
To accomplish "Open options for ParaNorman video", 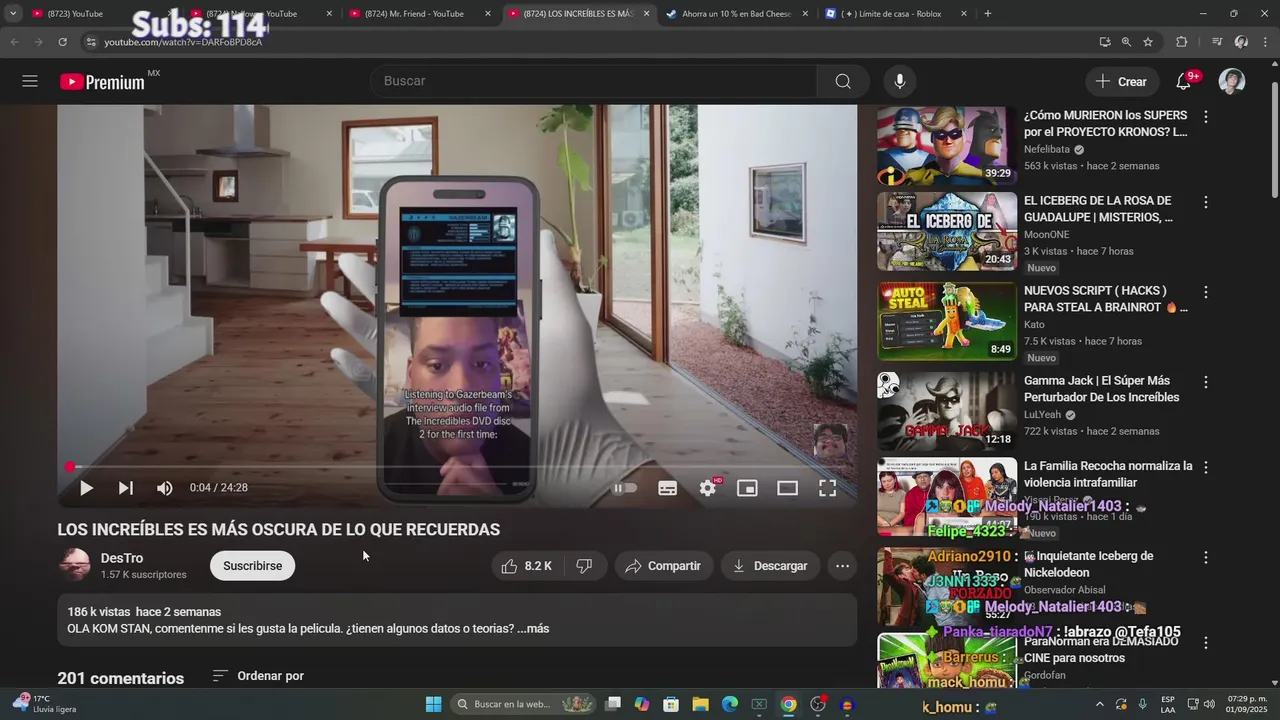I will (1206, 643).
